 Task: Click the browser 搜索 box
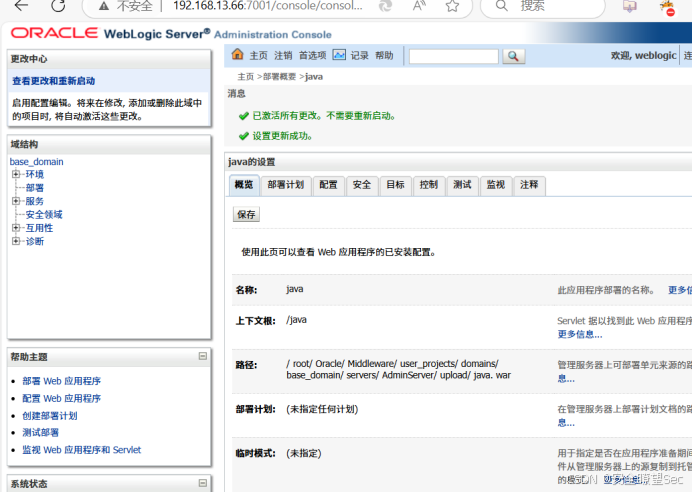(x=543, y=6)
